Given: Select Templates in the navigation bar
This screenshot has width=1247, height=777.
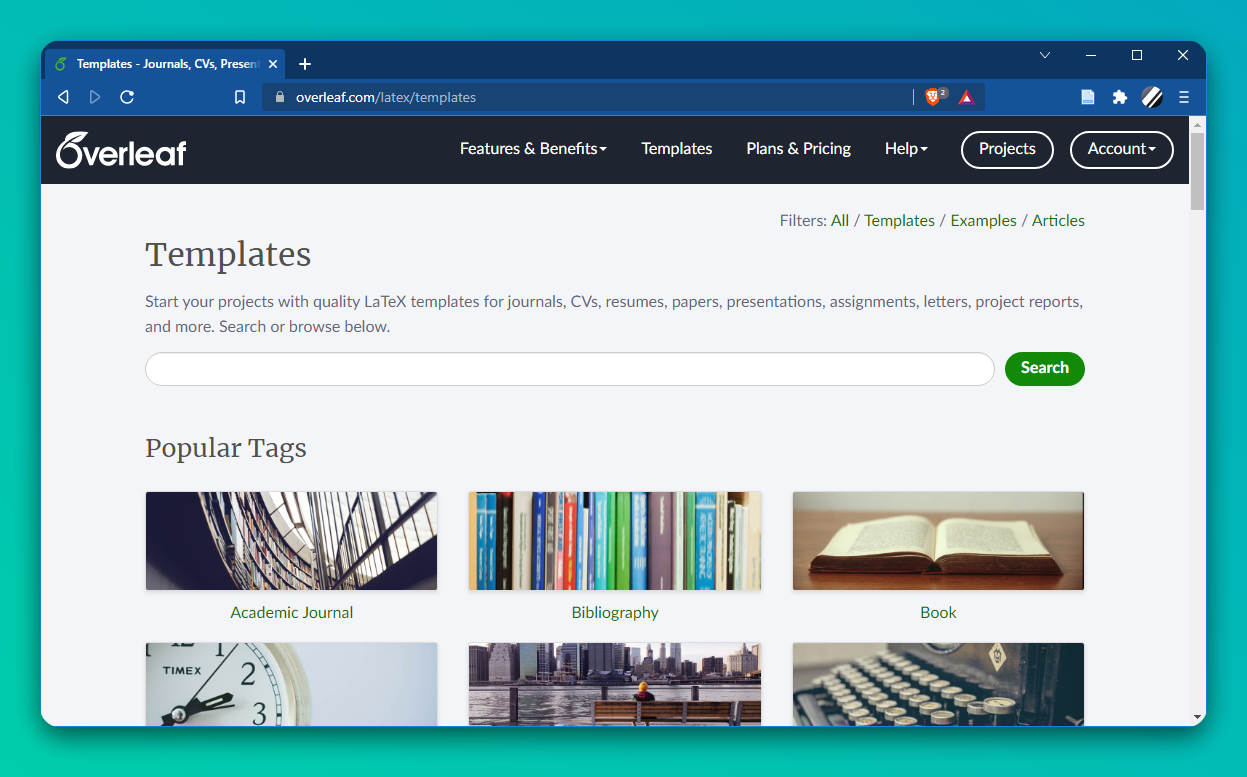Looking at the screenshot, I should (676, 148).
